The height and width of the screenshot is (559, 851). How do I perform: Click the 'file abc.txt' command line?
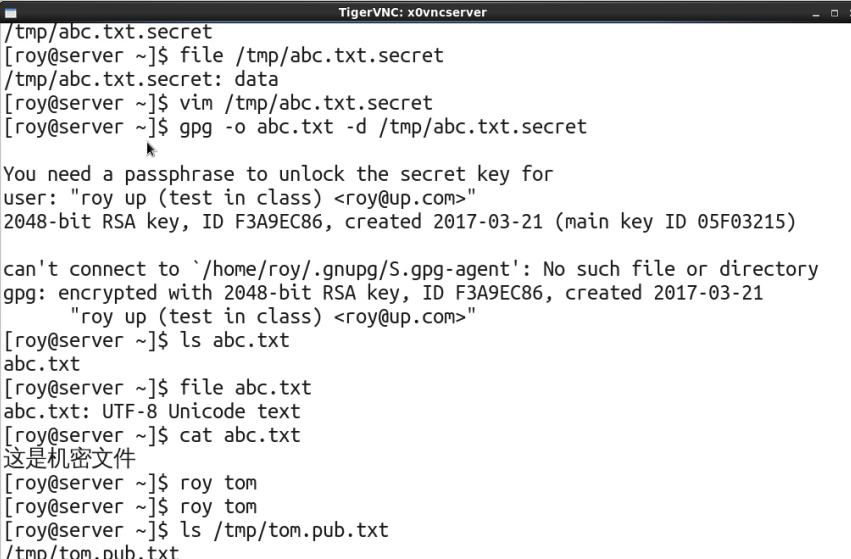[x=157, y=388]
